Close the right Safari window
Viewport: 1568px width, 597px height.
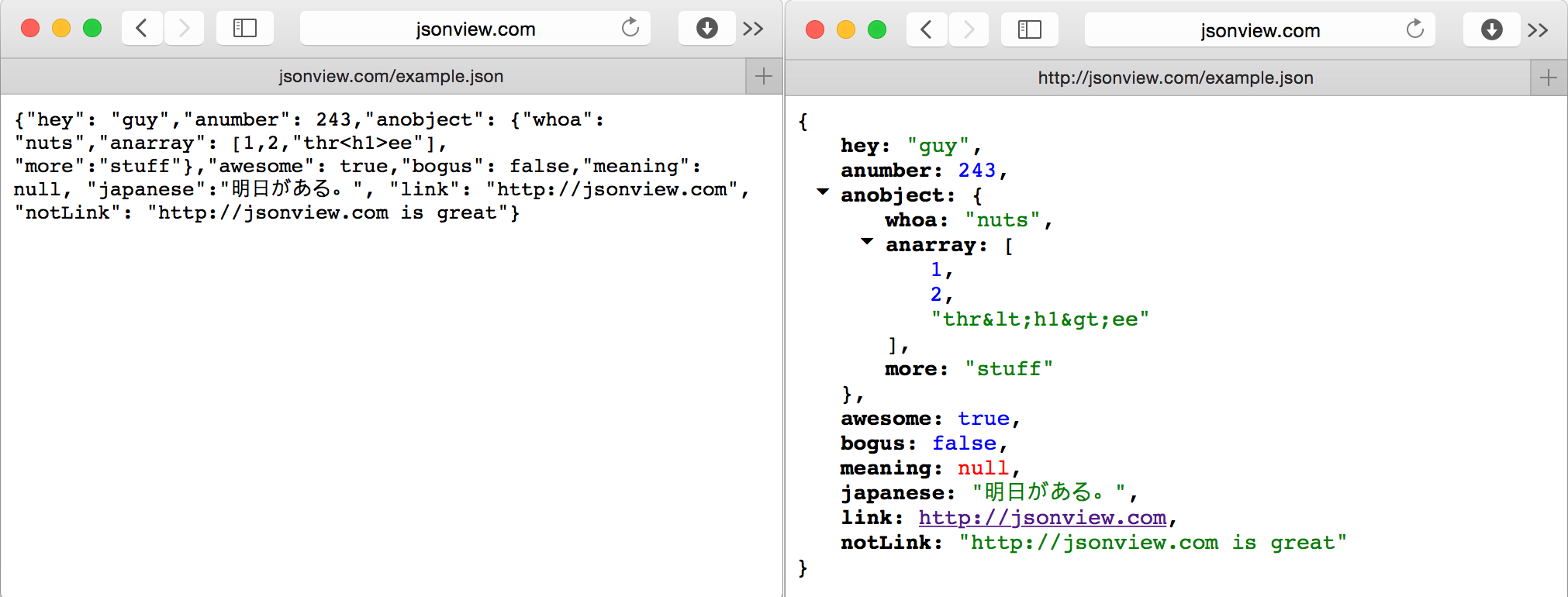(815, 30)
